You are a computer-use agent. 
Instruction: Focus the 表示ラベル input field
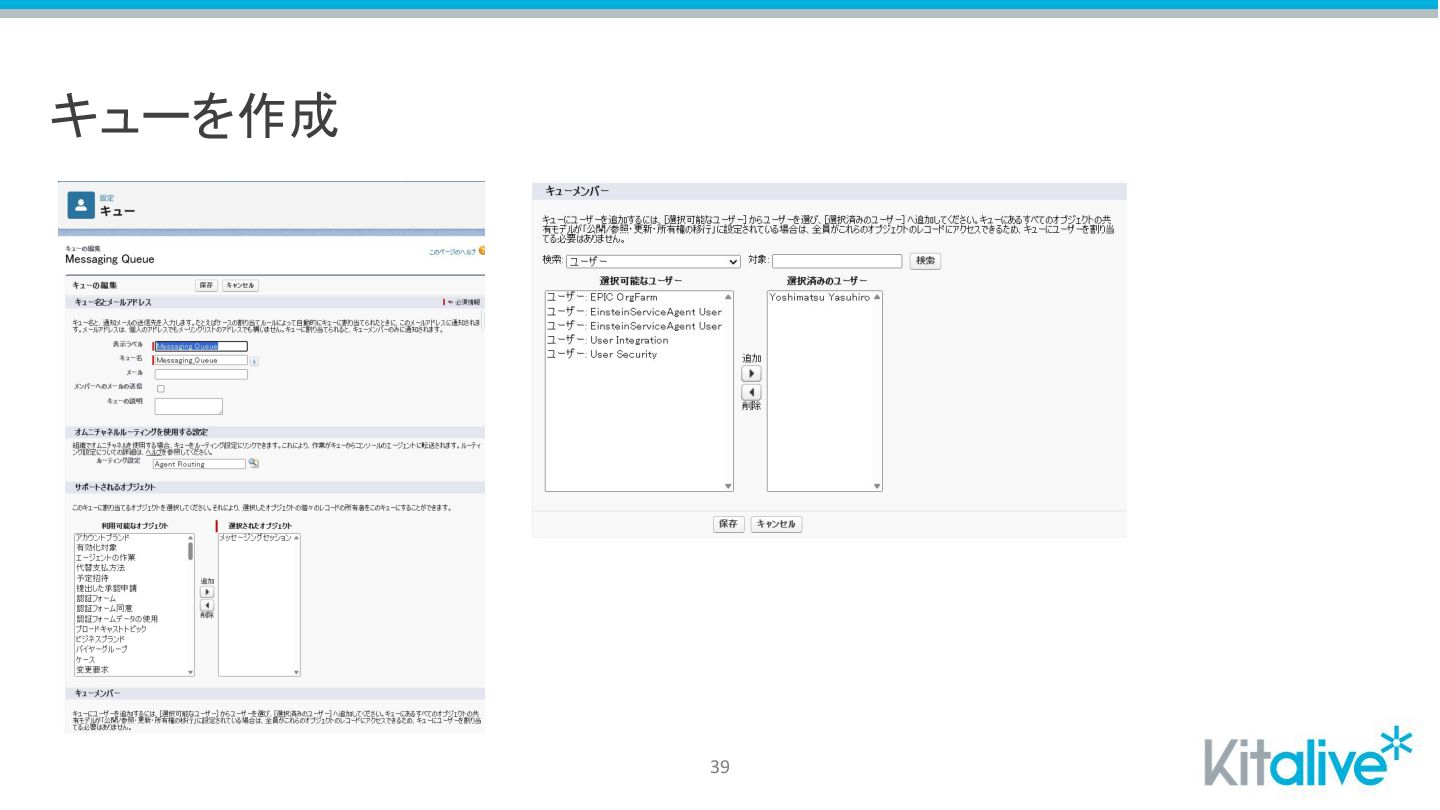coord(200,347)
